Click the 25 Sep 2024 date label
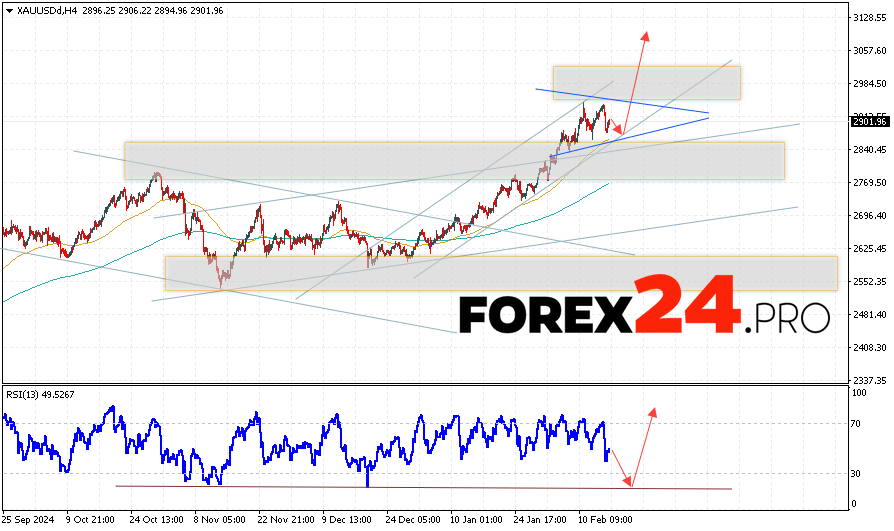The width and height of the screenshot is (894, 531). 27,521
